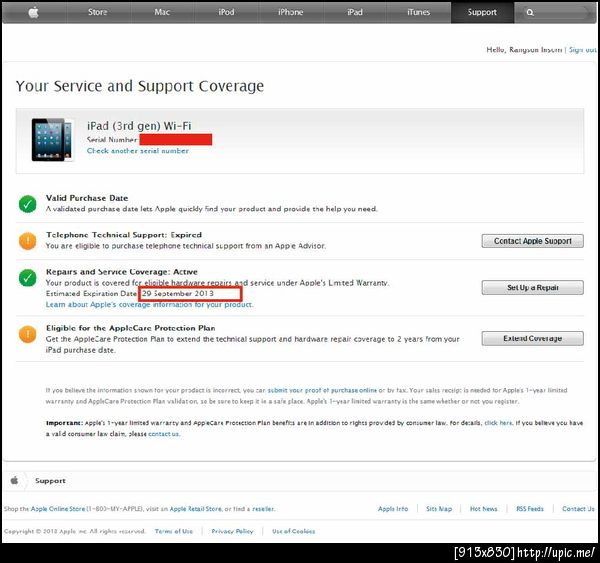Click 'Eligible for the AppleCare Protection Plan' heading
The height and width of the screenshot is (563, 600).
tap(130, 328)
